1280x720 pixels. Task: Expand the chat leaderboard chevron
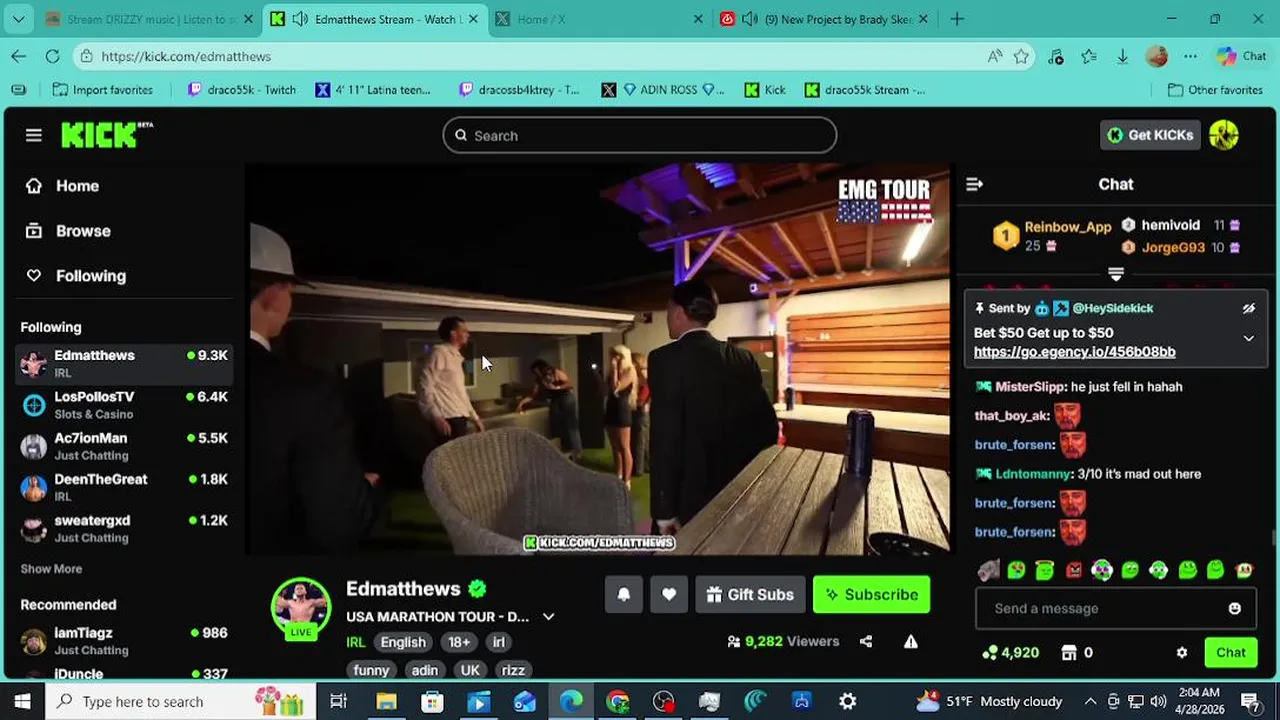[1116, 273]
